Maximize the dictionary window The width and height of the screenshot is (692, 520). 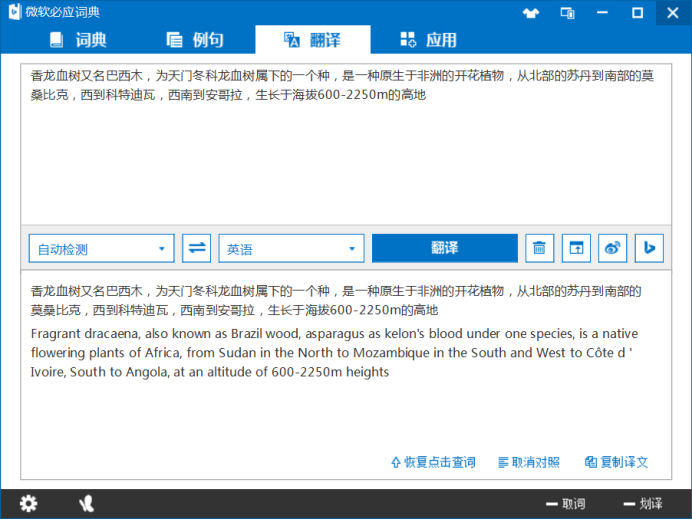click(x=637, y=13)
